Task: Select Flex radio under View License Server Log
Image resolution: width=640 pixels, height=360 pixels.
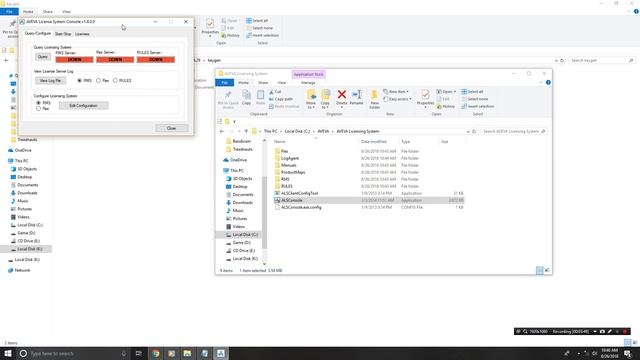Action: point(98,80)
